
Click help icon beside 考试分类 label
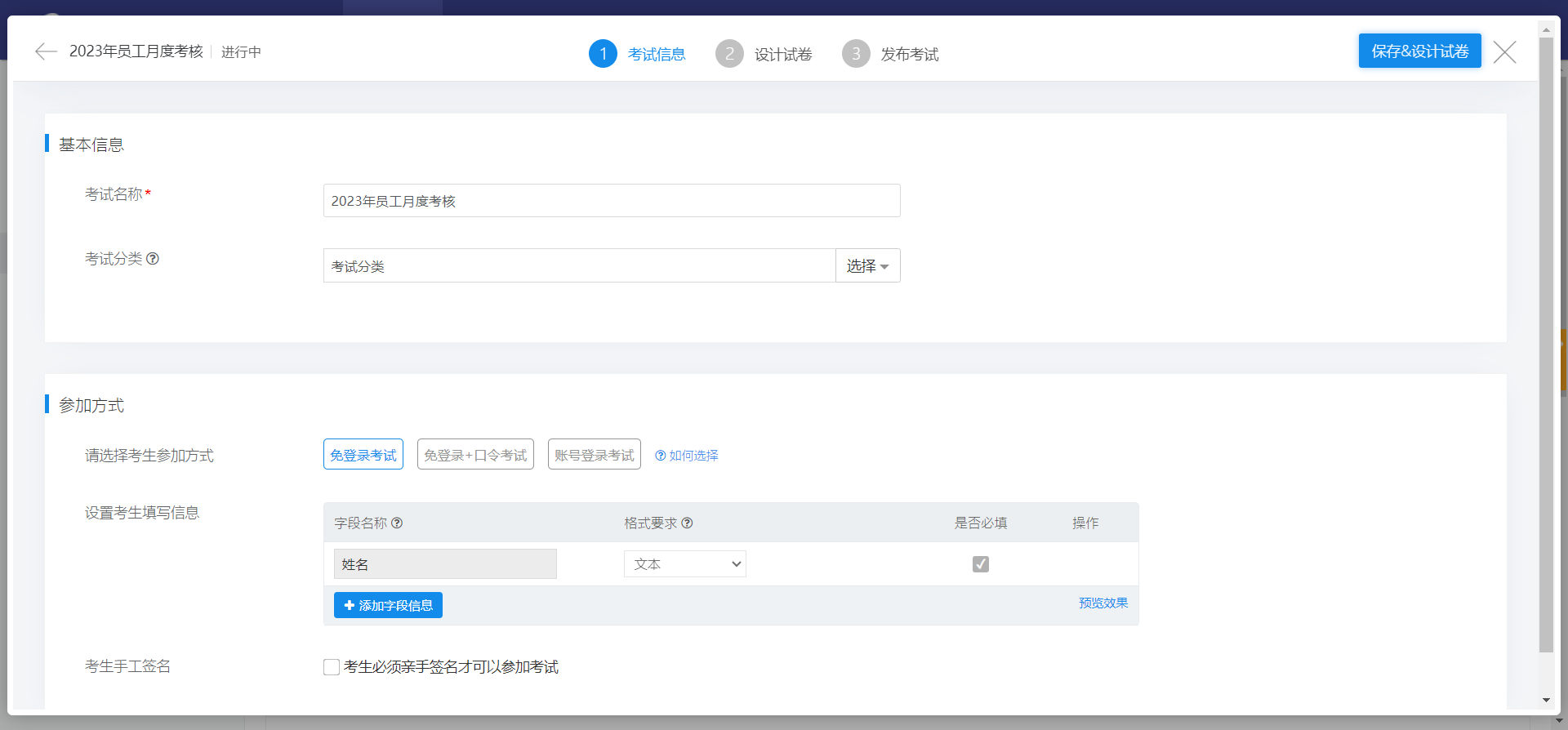point(153,259)
